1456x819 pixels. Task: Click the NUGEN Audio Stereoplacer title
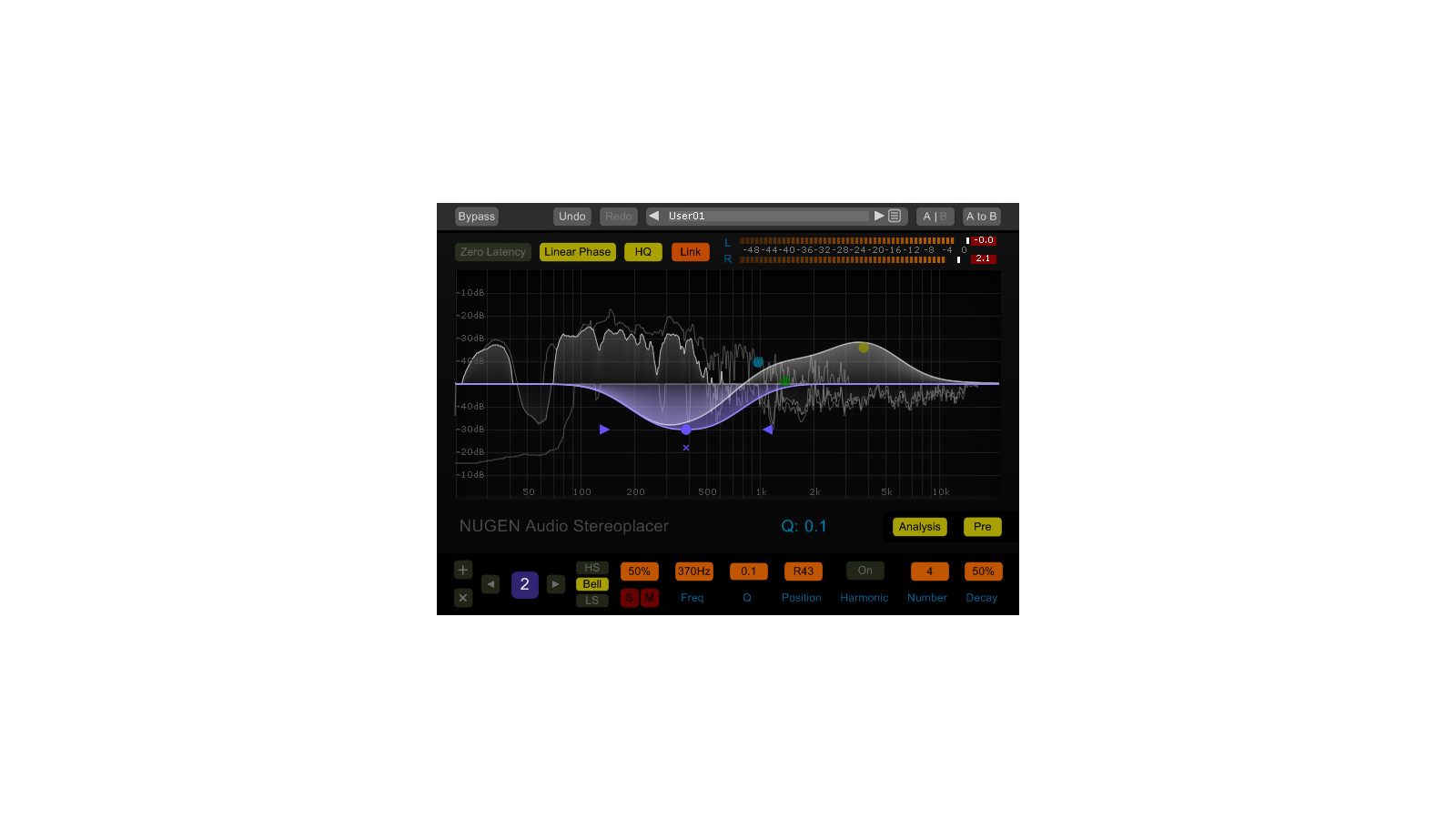564,526
